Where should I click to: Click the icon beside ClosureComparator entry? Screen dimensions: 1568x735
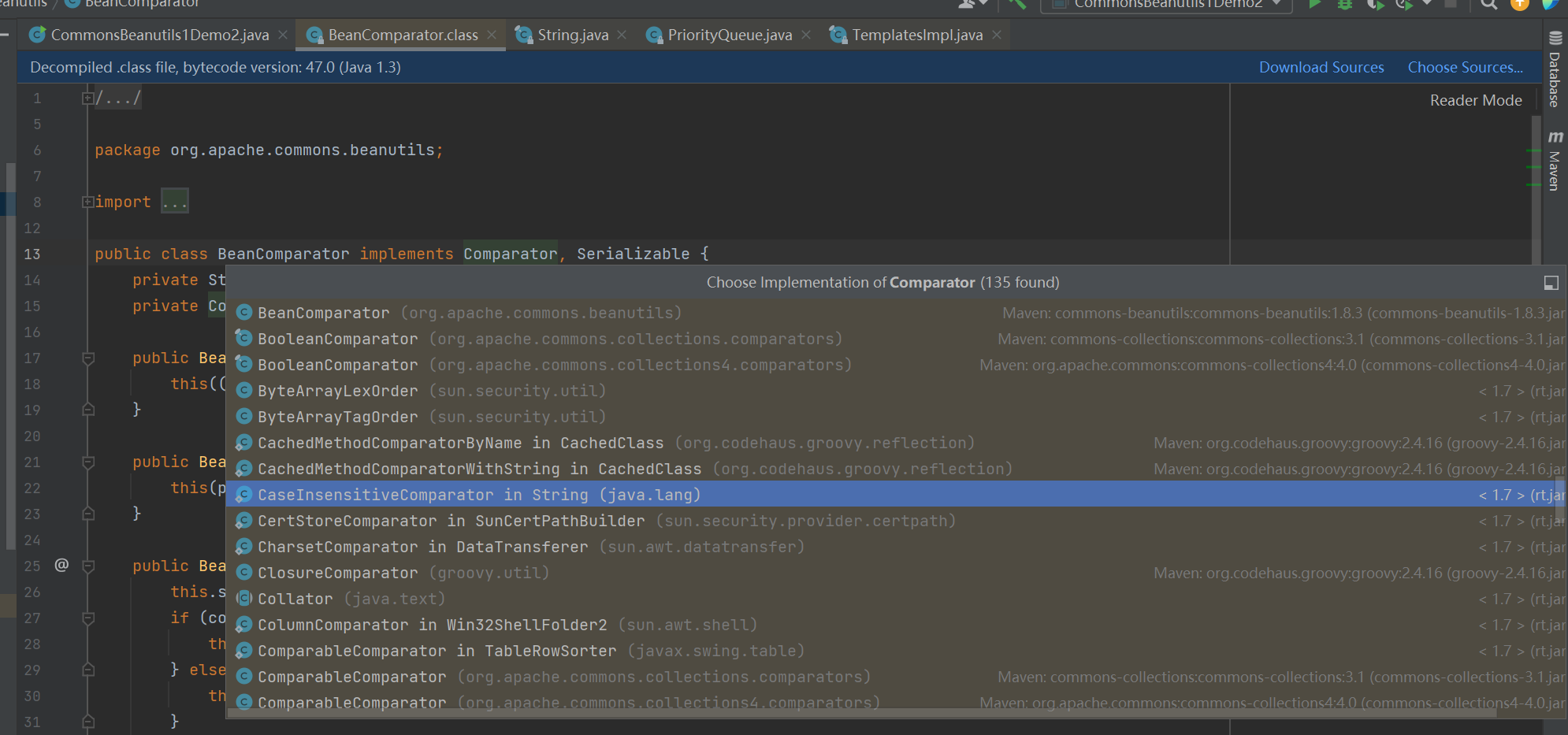click(x=244, y=573)
